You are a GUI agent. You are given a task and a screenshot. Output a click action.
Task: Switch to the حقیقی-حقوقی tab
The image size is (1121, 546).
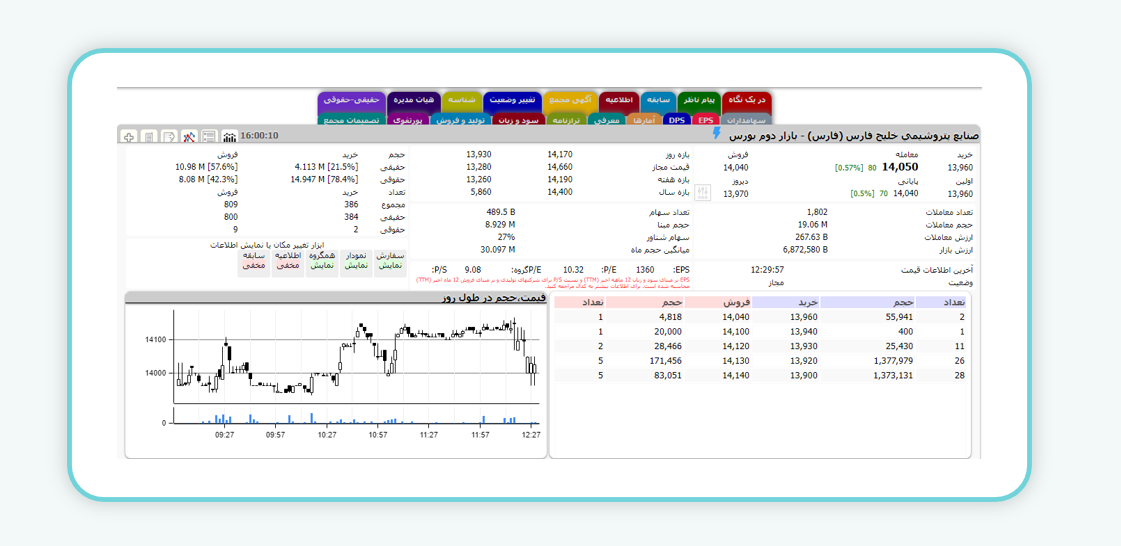coord(351,100)
